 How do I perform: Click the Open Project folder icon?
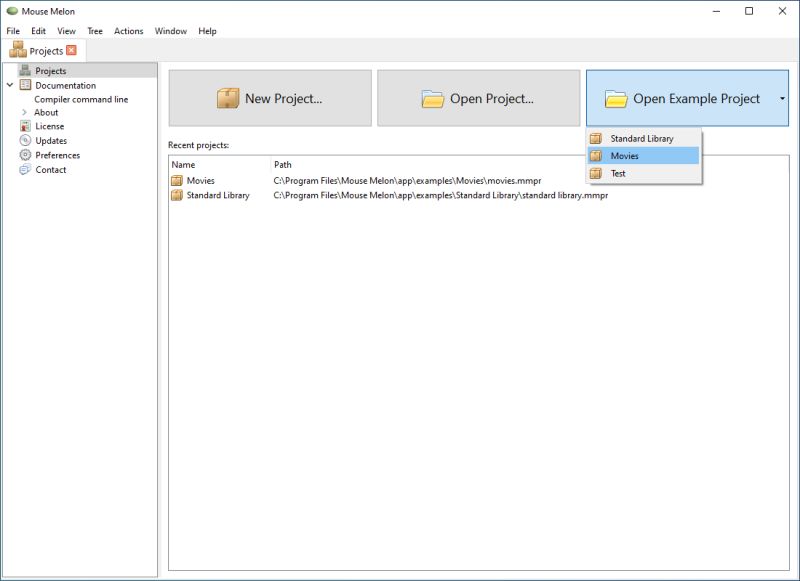(x=433, y=98)
